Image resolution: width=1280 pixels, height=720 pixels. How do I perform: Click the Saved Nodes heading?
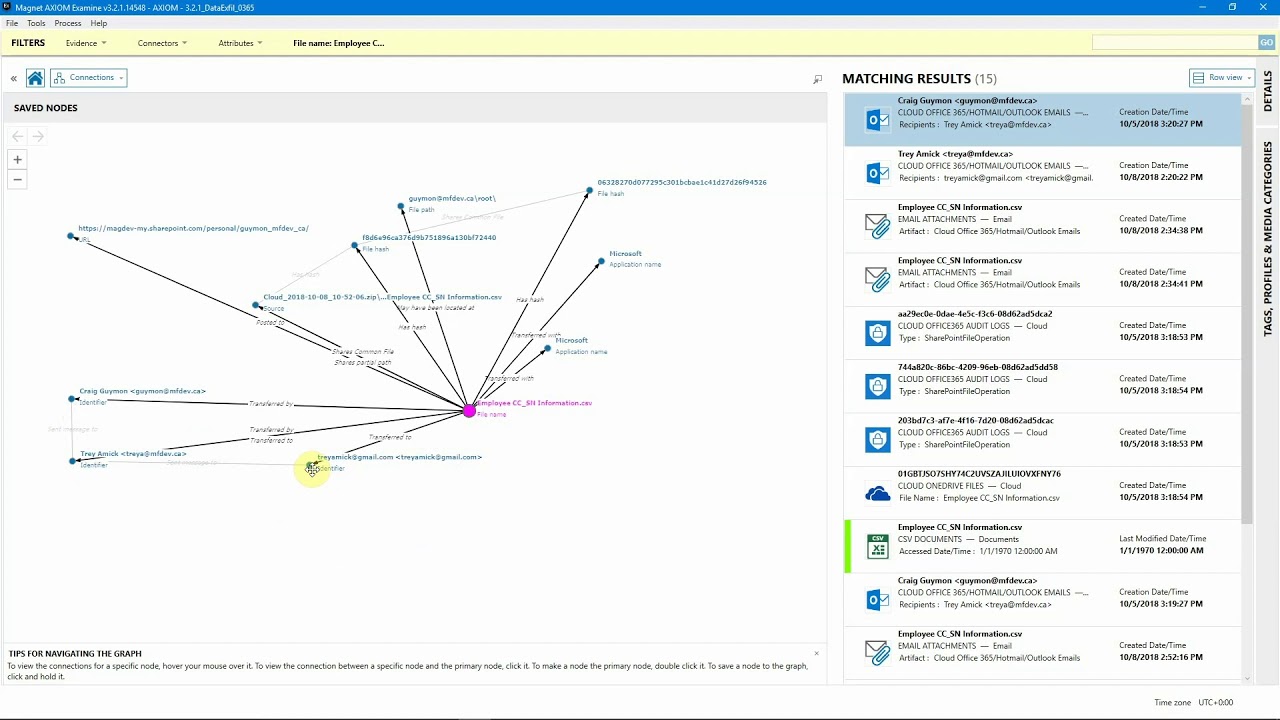[x=46, y=108]
